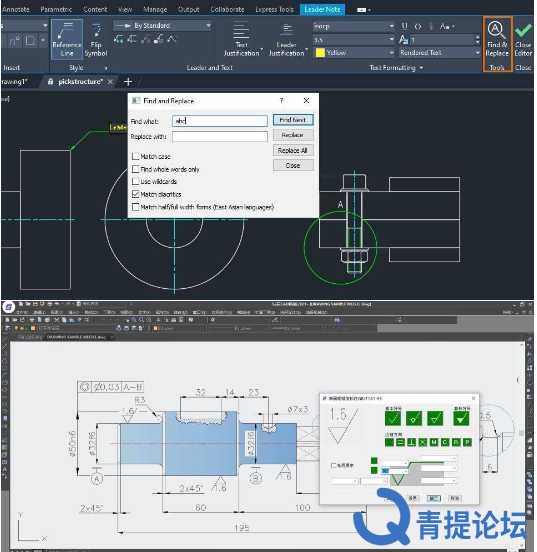537x552 pixels.
Task: Open the Express Tools ribbon tab
Action: pos(274,10)
